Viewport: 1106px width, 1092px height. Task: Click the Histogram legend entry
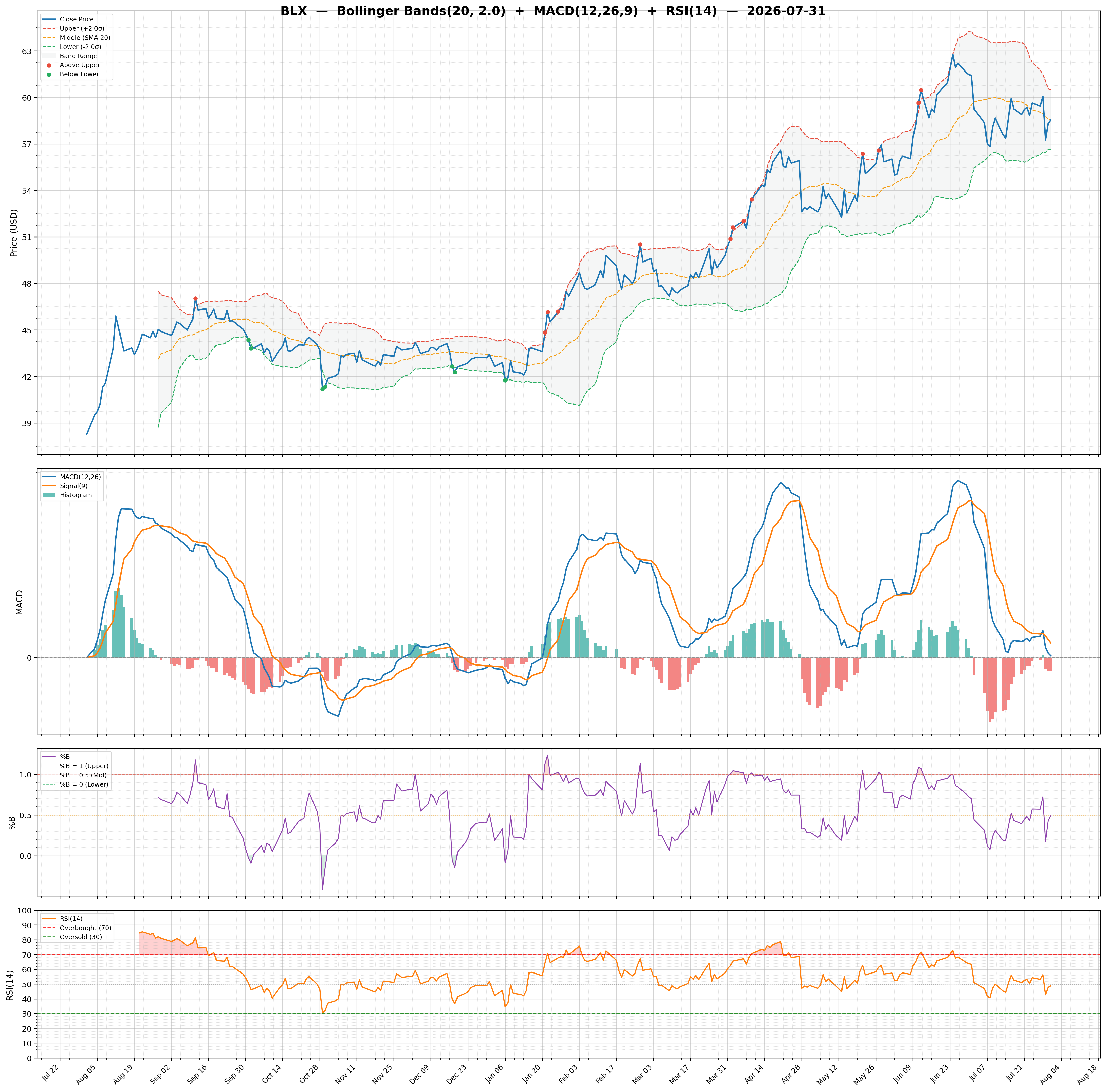coord(67,495)
